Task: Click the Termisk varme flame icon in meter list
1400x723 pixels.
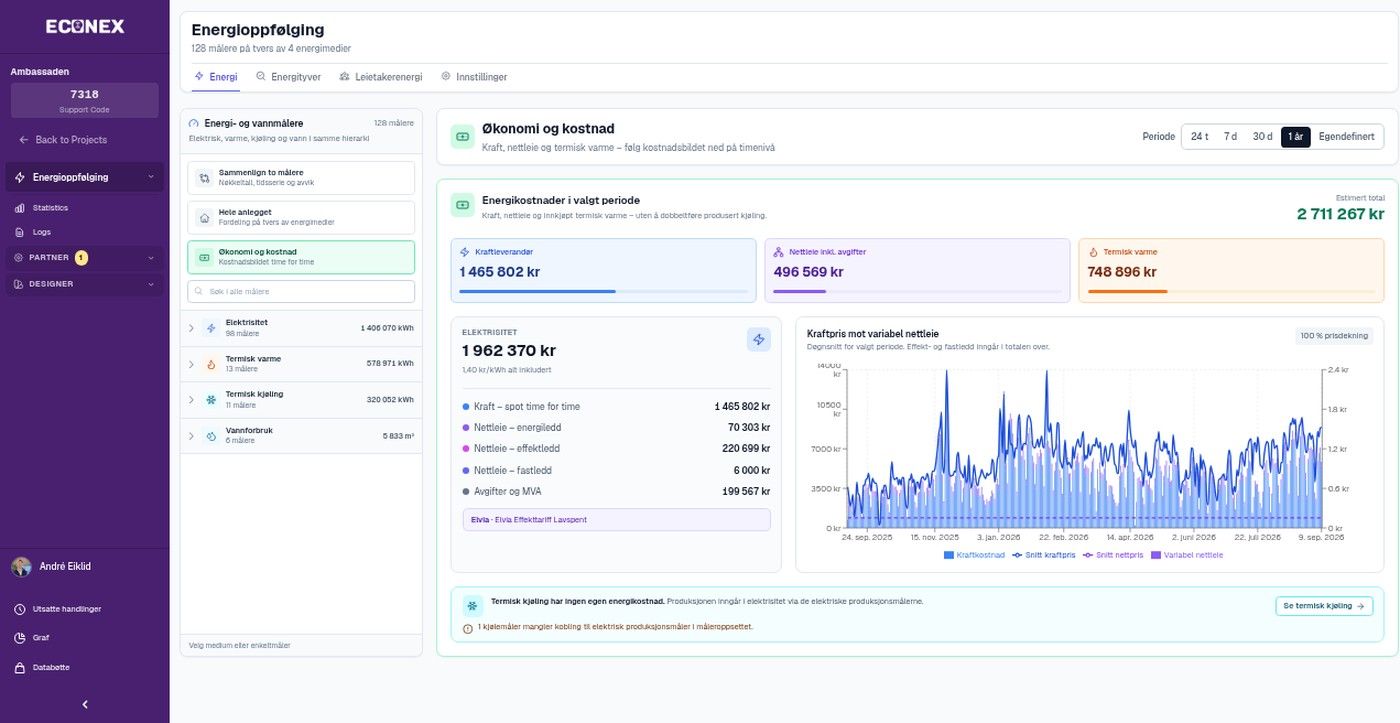Action: pos(211,364)
